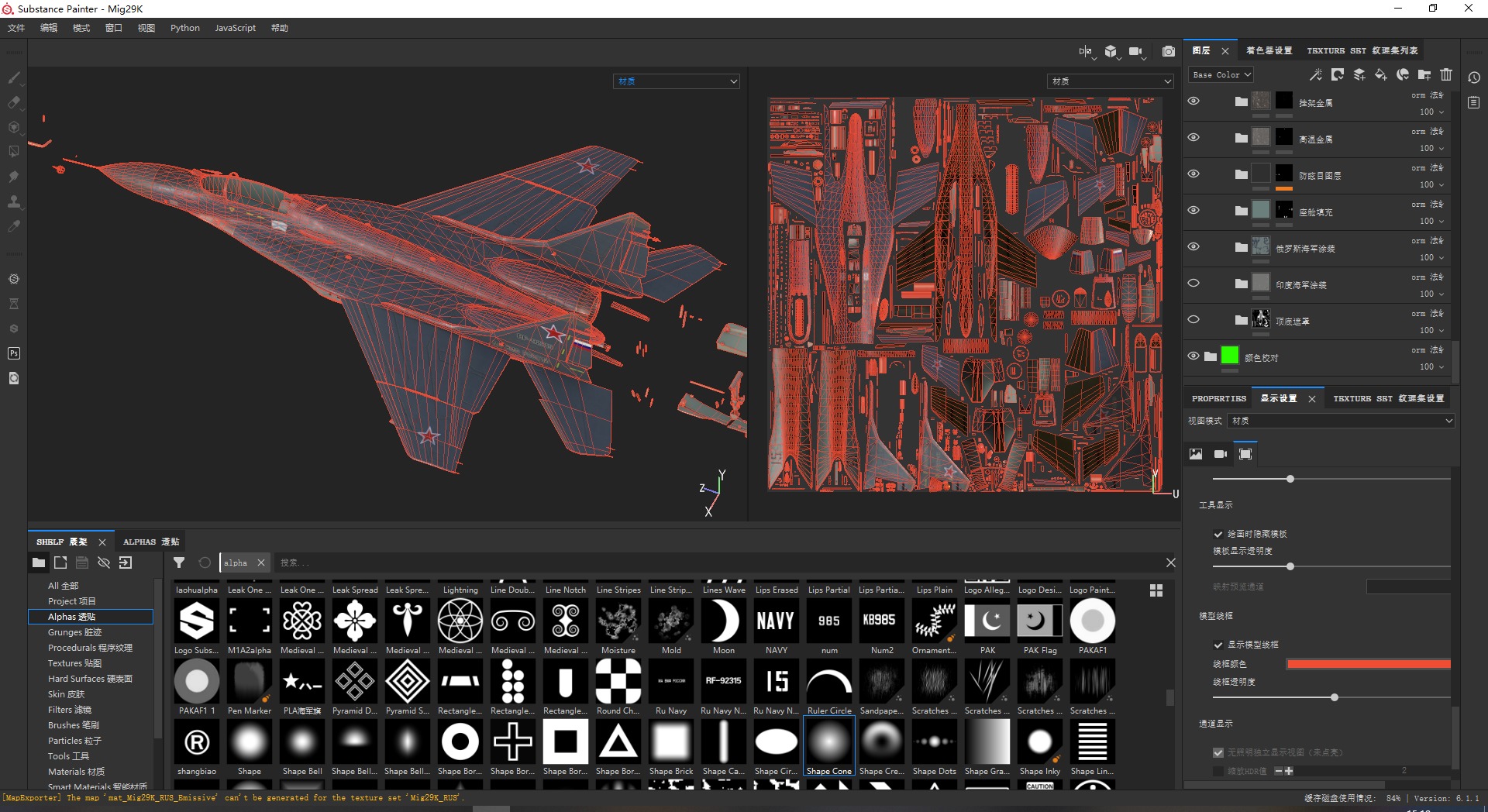Add a new folder in layer stack
This screenshot has height=812, width=1488.
pyautogui.click(x=1424, y=74)
